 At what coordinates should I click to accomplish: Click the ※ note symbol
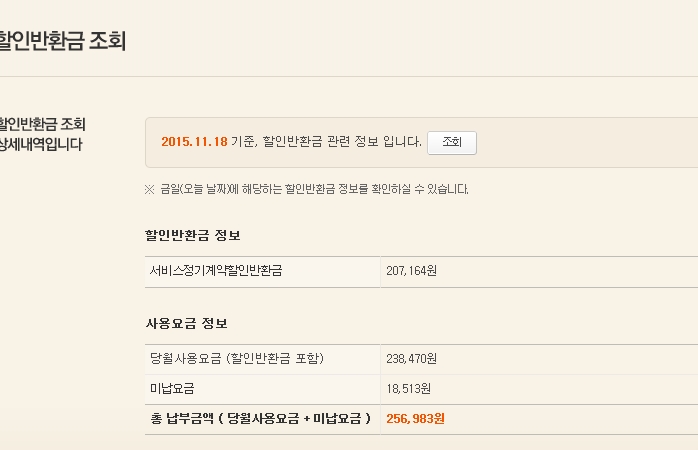click(x=150, y=189)
